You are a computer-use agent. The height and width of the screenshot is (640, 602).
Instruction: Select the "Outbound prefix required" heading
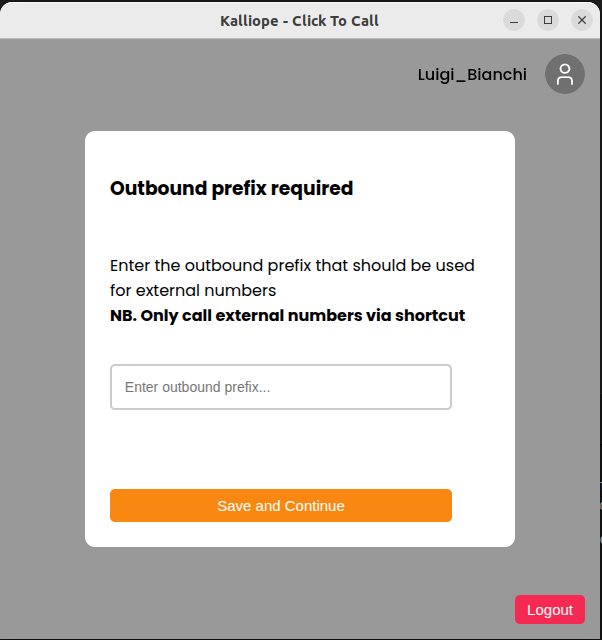(231, 188)
